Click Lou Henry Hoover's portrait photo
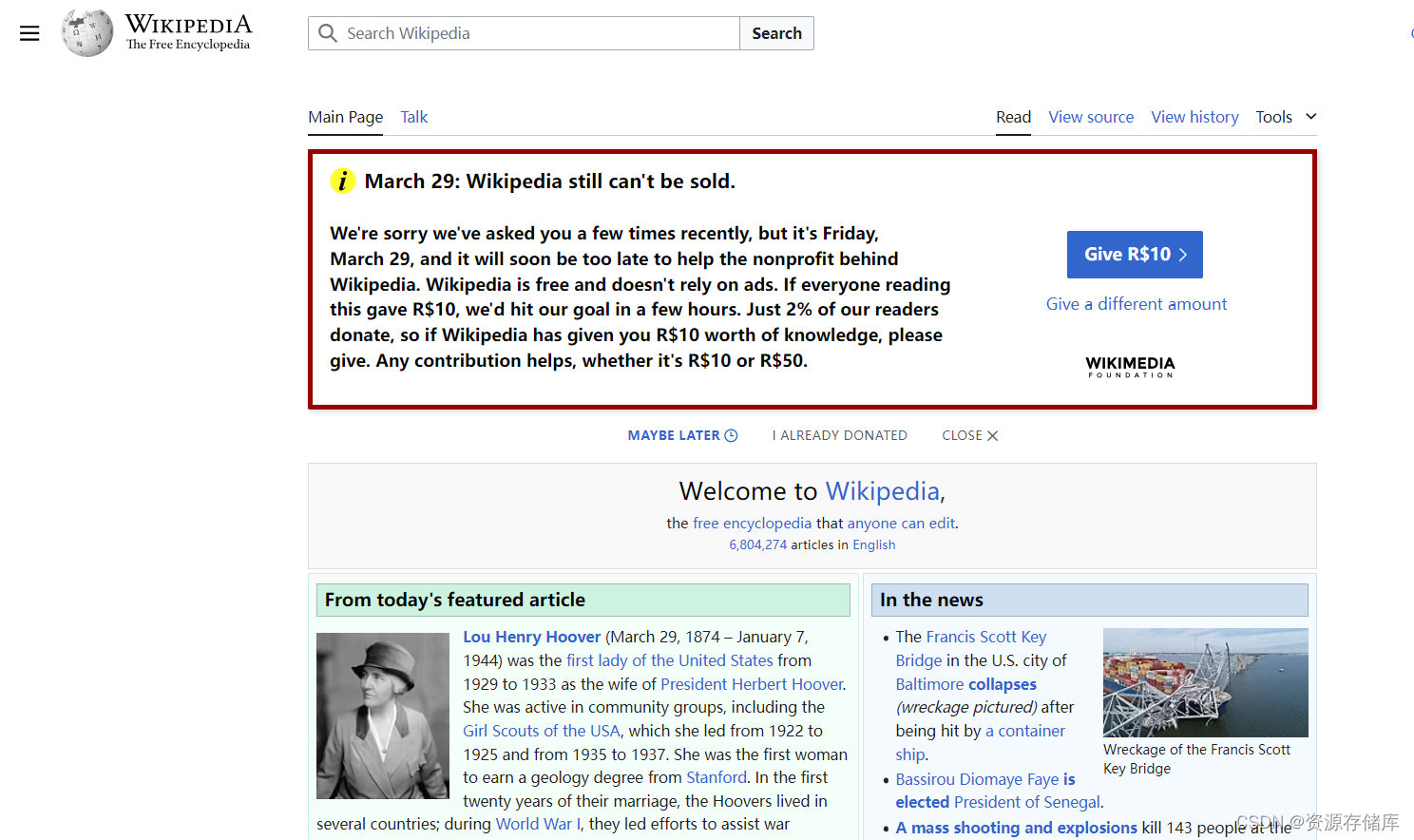This screenshot has width=1414, height=840. 382,716
